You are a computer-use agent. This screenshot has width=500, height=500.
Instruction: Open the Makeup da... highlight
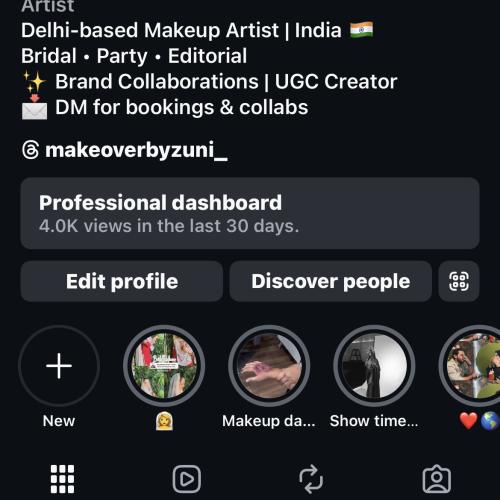[269, 366]
